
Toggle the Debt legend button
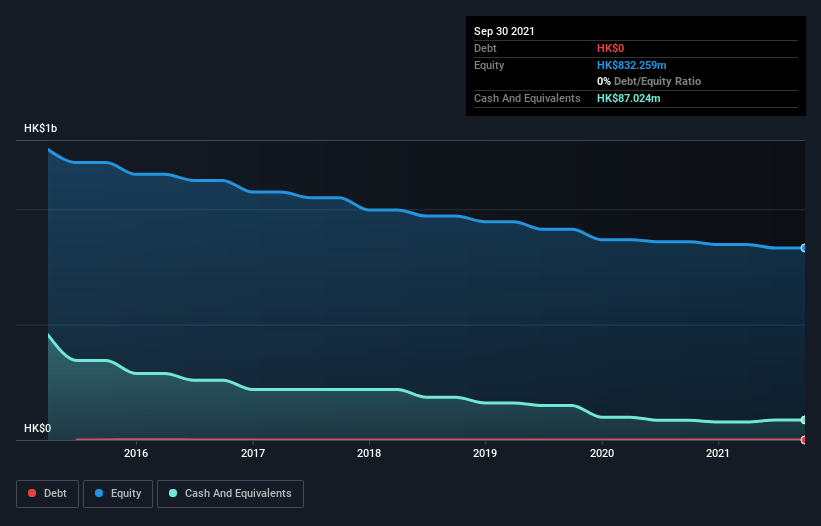click(x=47, y=494)
